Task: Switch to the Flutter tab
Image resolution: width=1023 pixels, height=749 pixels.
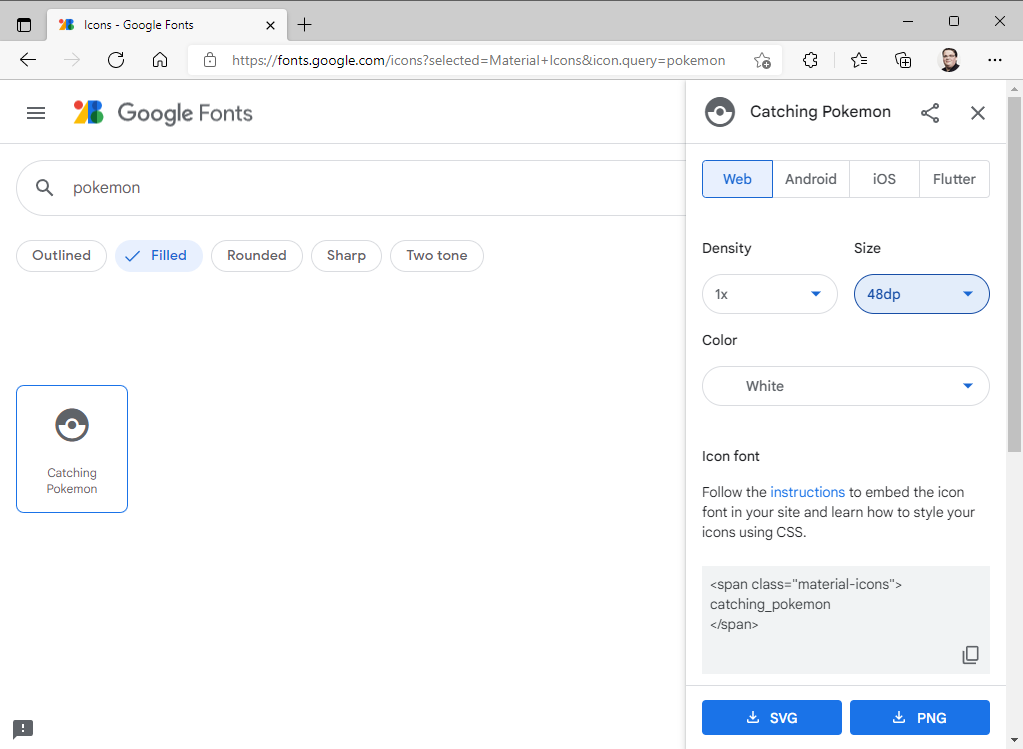Action: [953, 179]
